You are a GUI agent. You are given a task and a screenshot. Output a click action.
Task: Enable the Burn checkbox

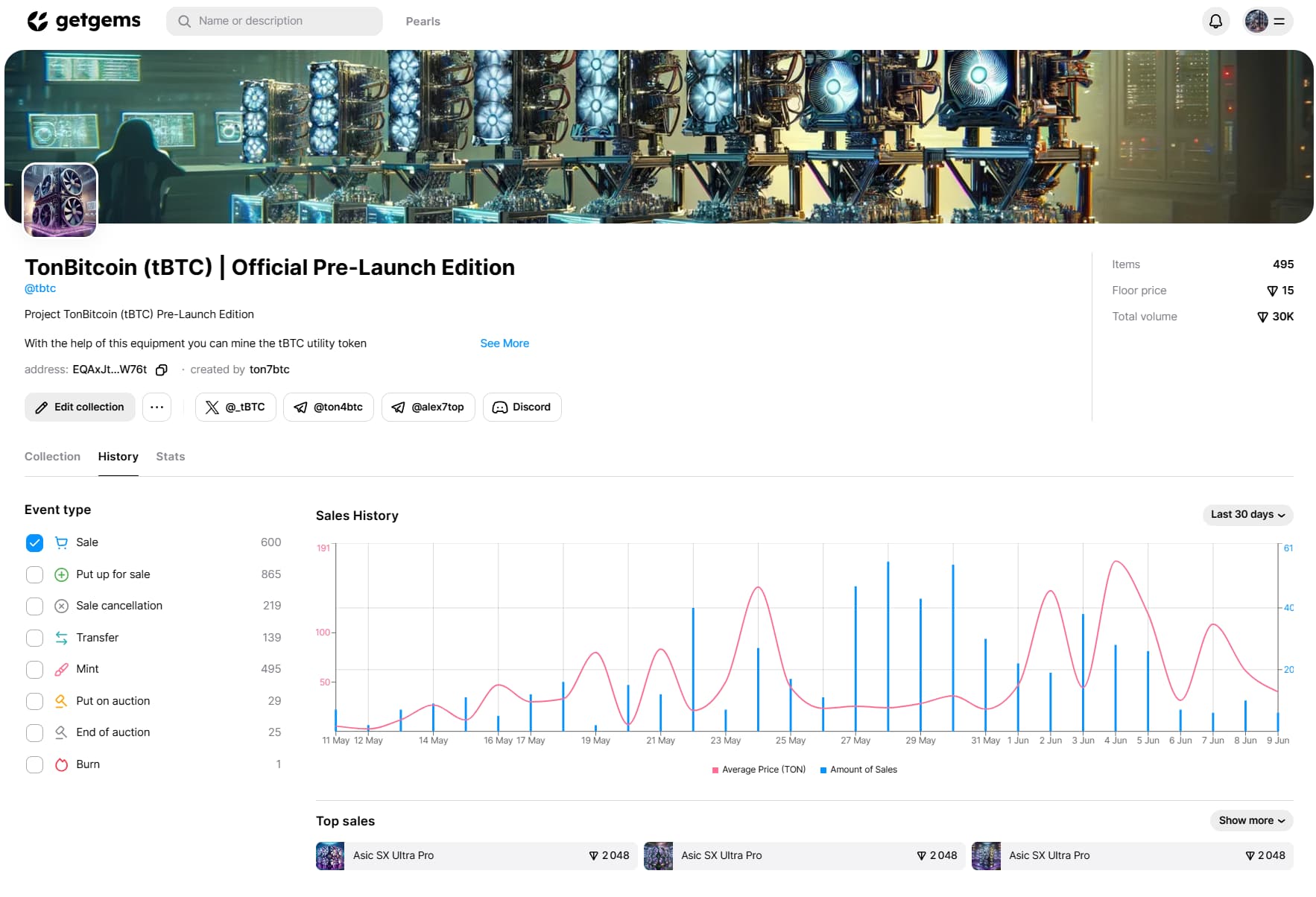click(x=34, y=764)
